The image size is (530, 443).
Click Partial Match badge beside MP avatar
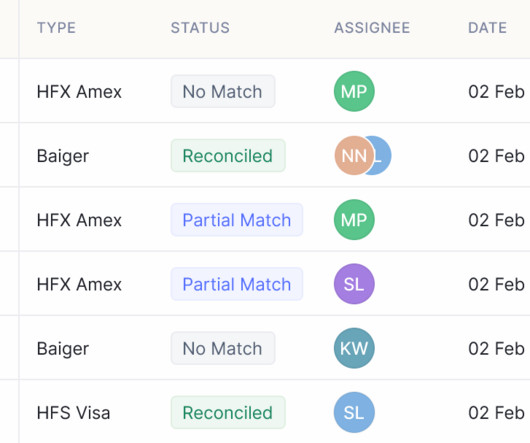pos(237,220)
